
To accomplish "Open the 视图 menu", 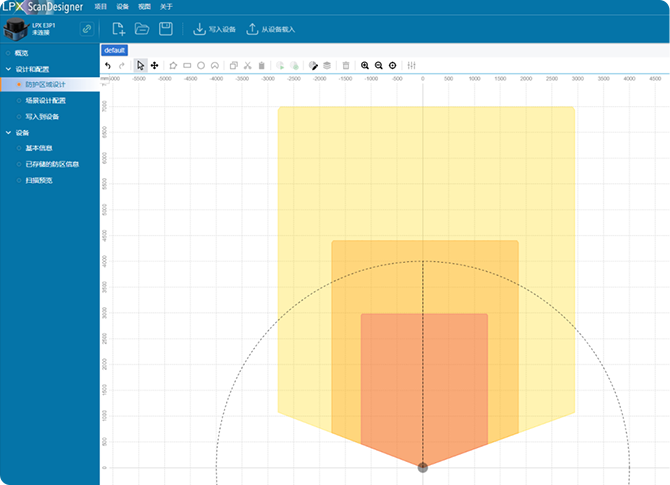I will click(x=145, y=6).
